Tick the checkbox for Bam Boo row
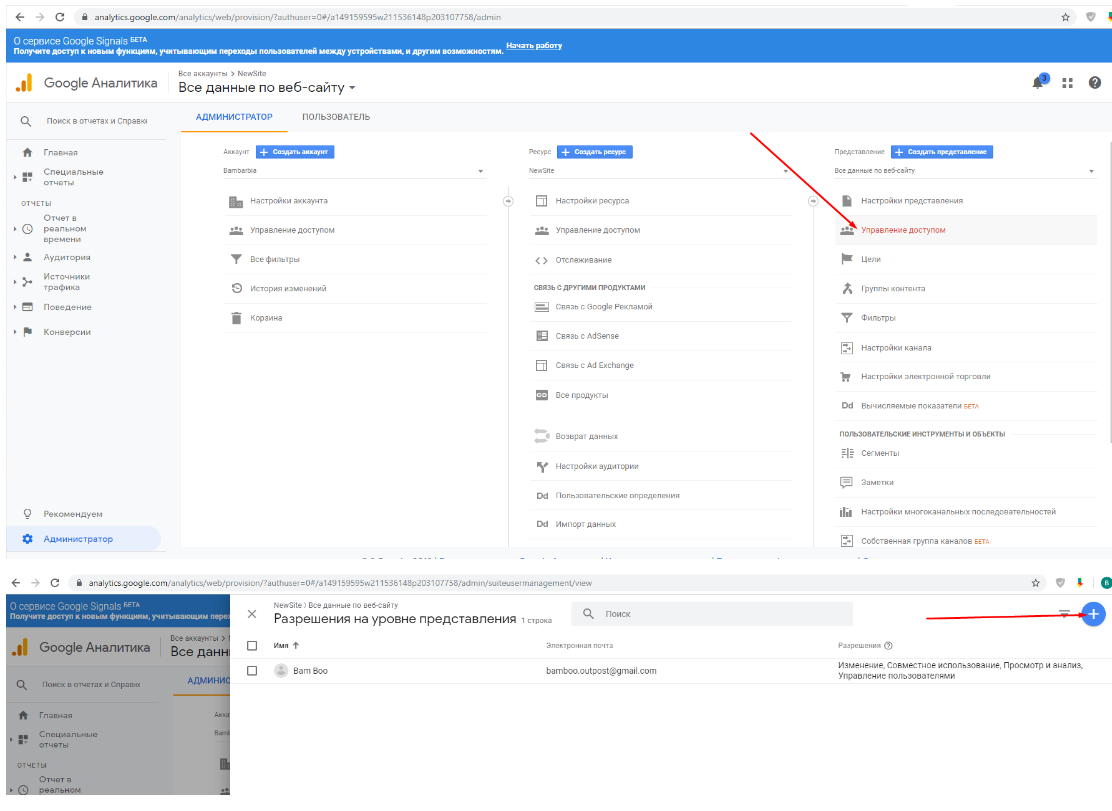 (x=252, y=670)
